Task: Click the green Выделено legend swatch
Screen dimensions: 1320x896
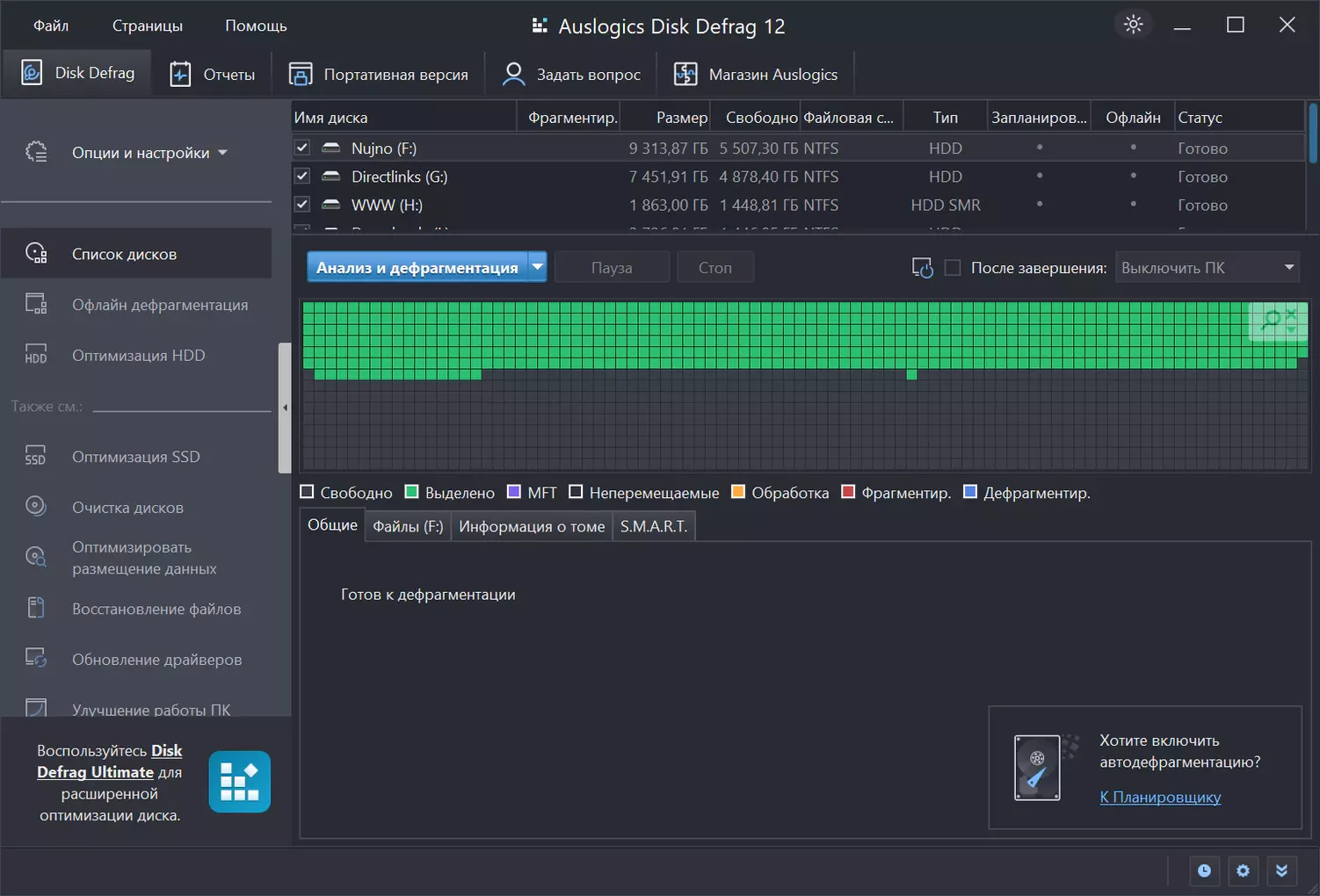Action: point(411,492)
